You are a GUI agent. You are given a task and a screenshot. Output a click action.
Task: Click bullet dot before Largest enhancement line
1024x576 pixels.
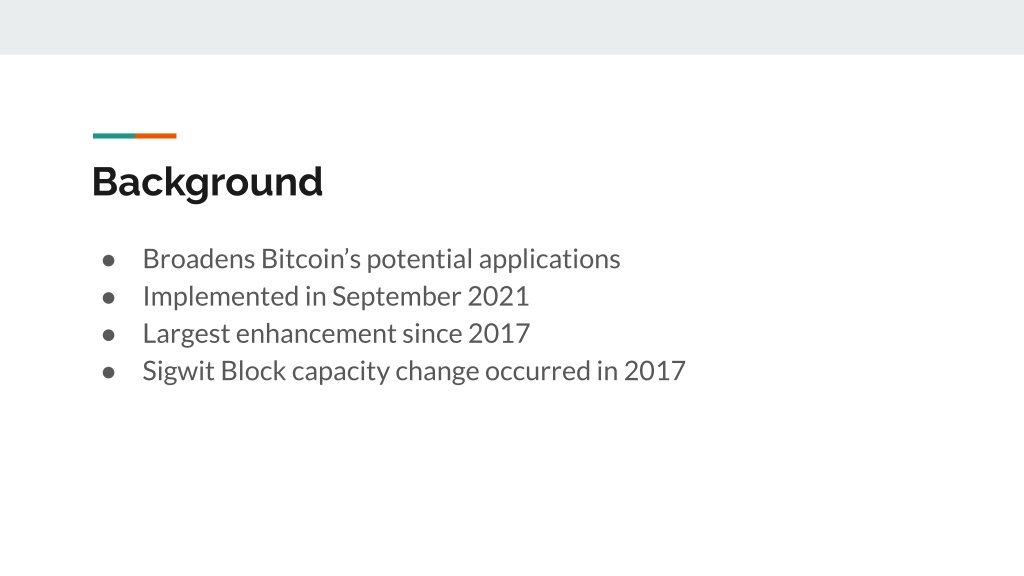coord(108,335)
